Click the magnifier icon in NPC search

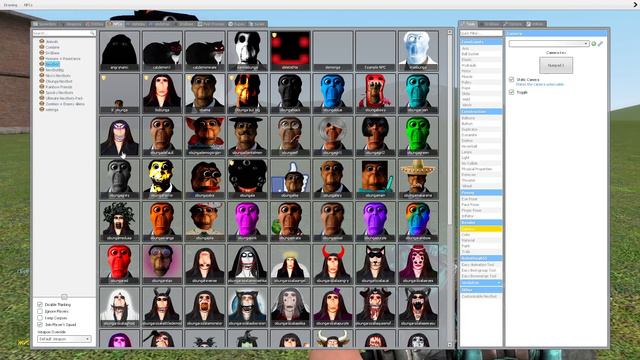pyautogui.click(x=92, y=33)
